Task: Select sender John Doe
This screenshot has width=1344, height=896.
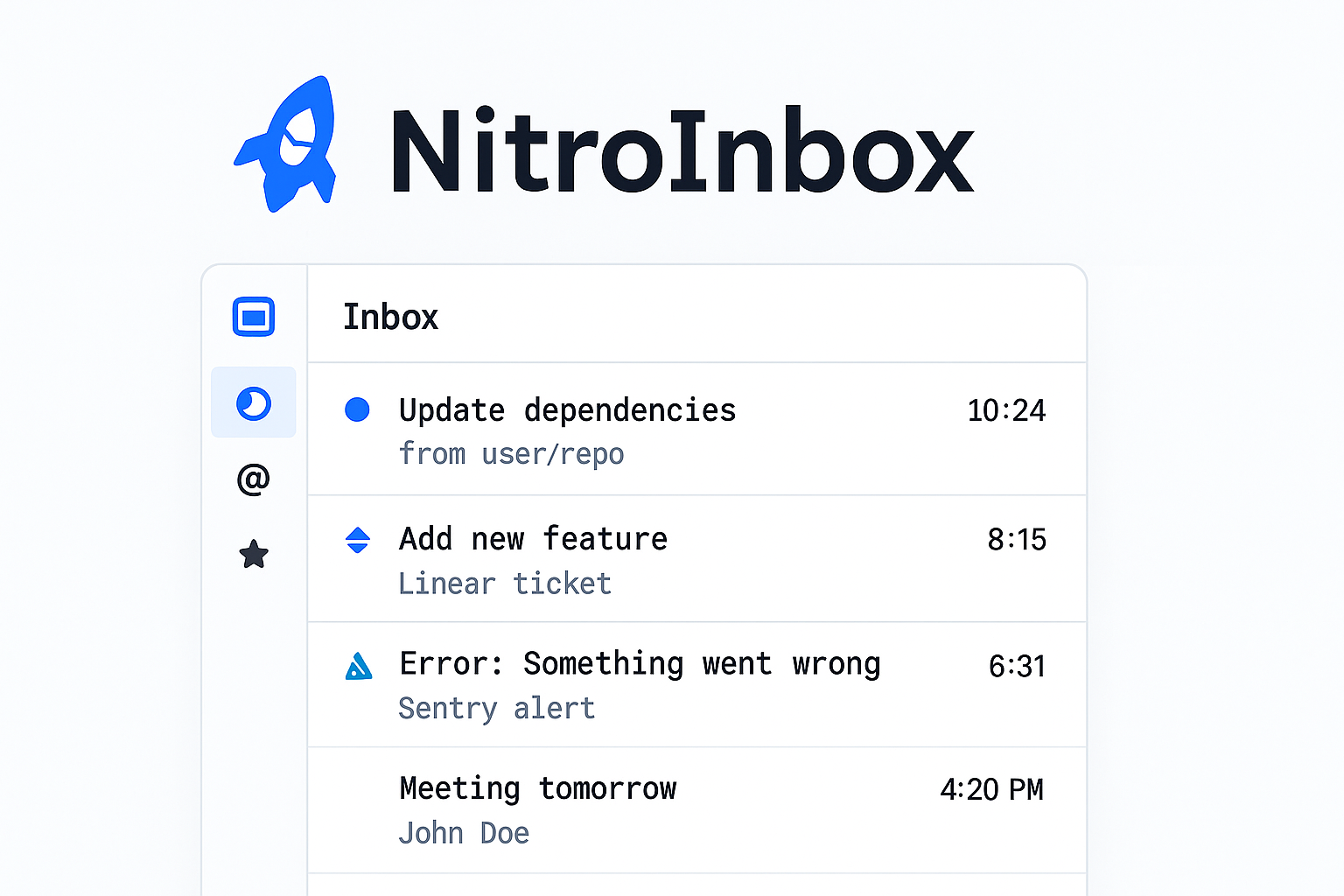Action: [464, 832]
